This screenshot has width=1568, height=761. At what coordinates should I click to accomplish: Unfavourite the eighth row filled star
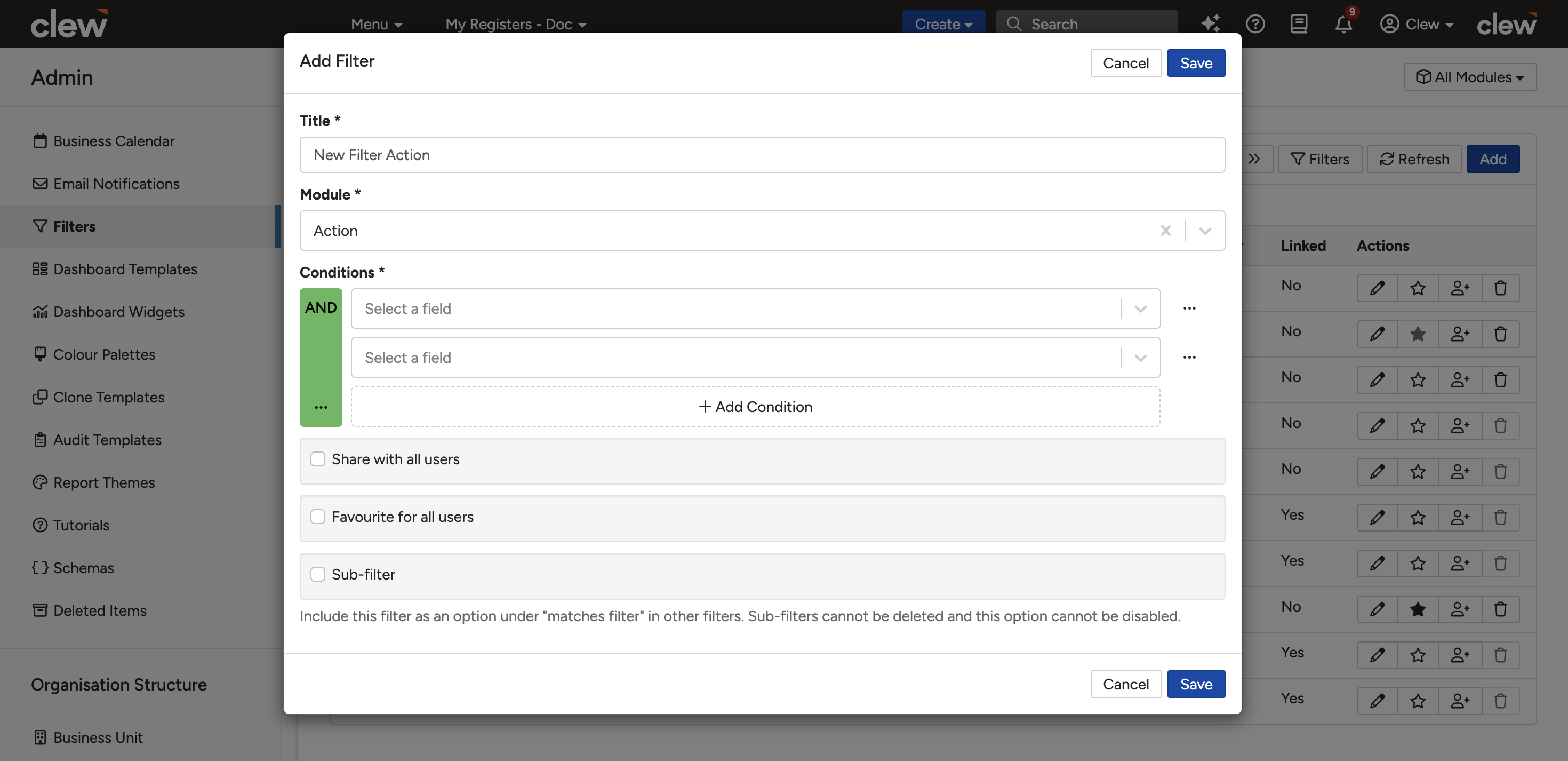click(1418, 609)
